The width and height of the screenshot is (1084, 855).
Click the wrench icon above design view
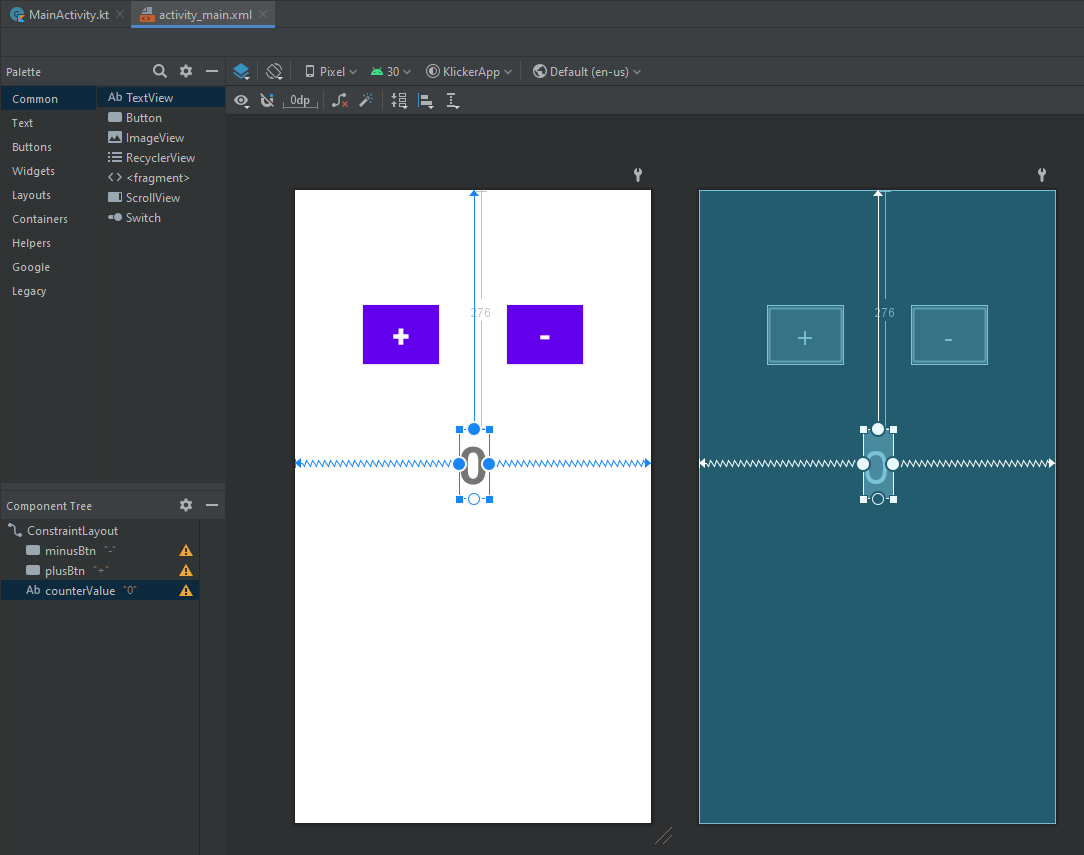[638, 175]
